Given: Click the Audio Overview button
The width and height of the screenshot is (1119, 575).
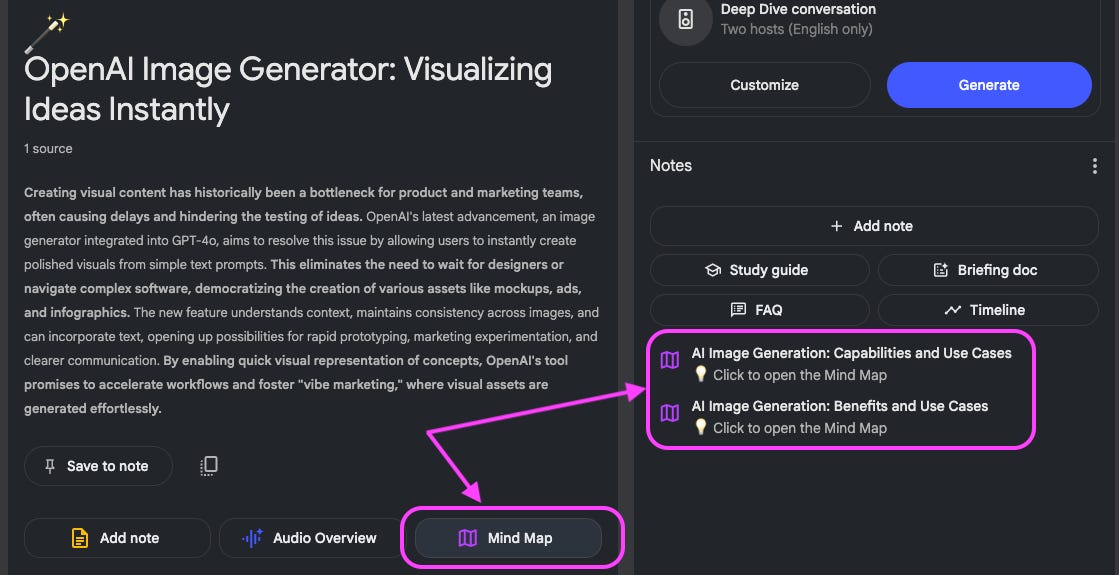Looking at the screenshot, I should pyautogui.click(x=311, y=538).
